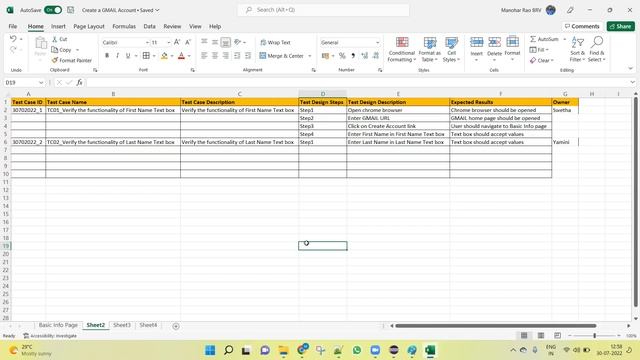Image resolution: width=640 pixels, height=360 pixels.
Task: Toggle middle vertical alignment
Action: pyautogui.click(x=215, y=42)
